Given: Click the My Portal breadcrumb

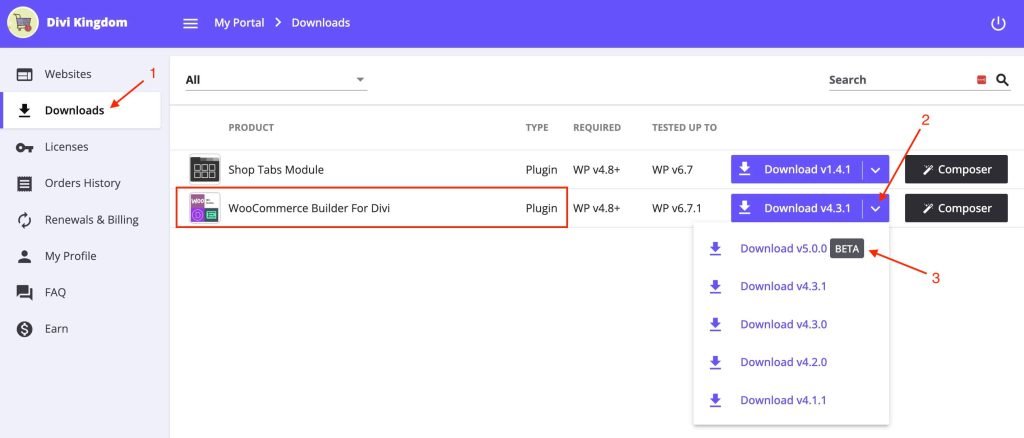Looking at the screenshot, I should tap(239, 23).
